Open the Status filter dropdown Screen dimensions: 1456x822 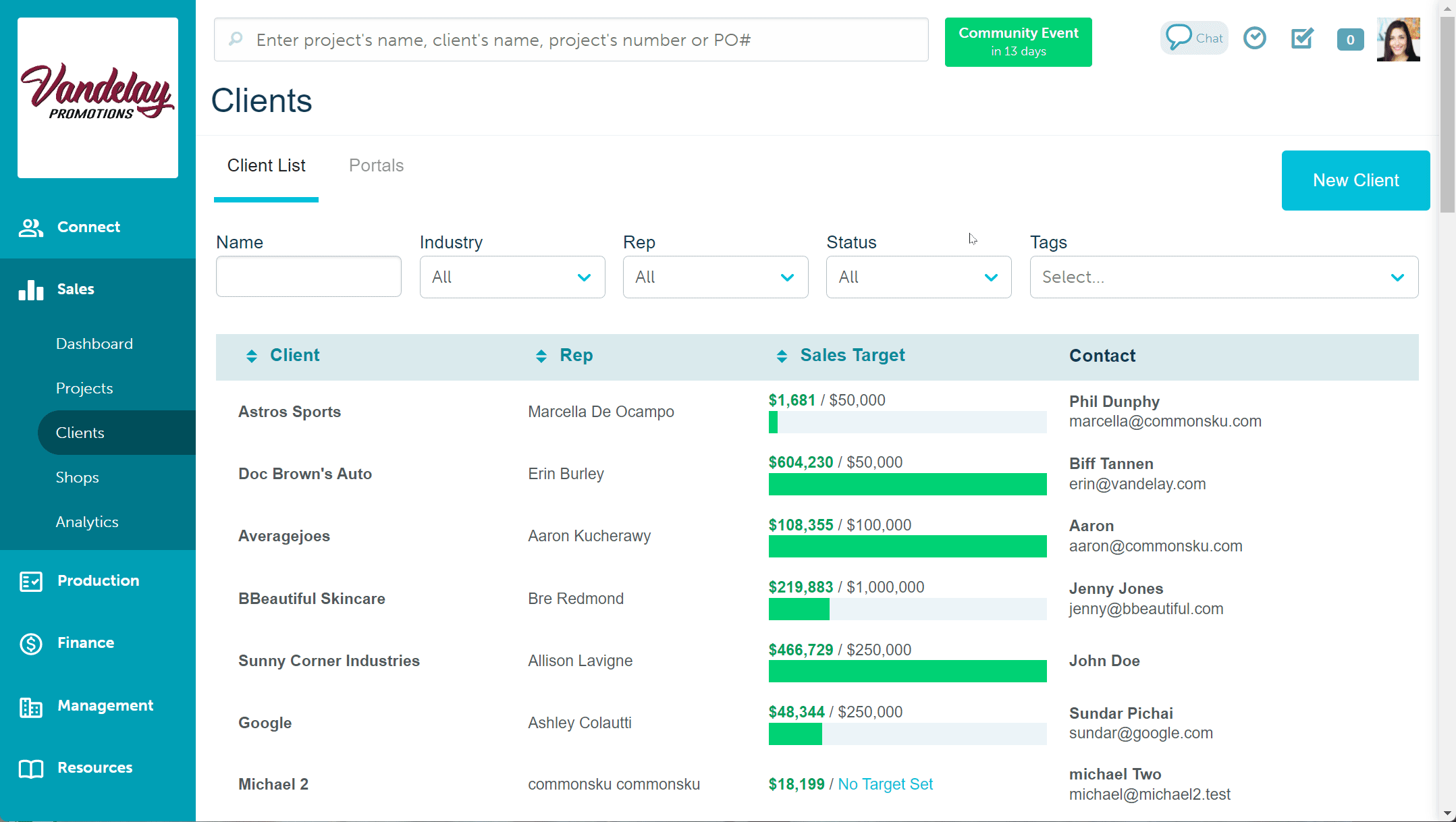tap(918, 277)
